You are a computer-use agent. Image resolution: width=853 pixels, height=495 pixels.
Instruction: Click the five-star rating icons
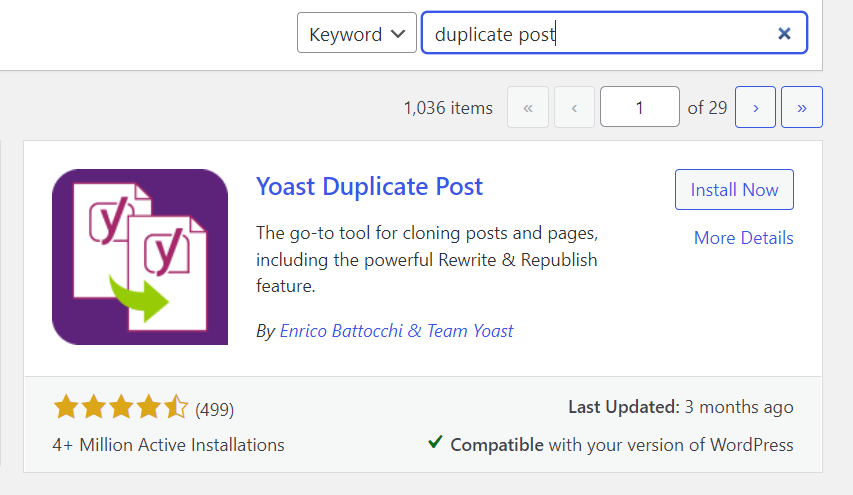click(121, 407)
